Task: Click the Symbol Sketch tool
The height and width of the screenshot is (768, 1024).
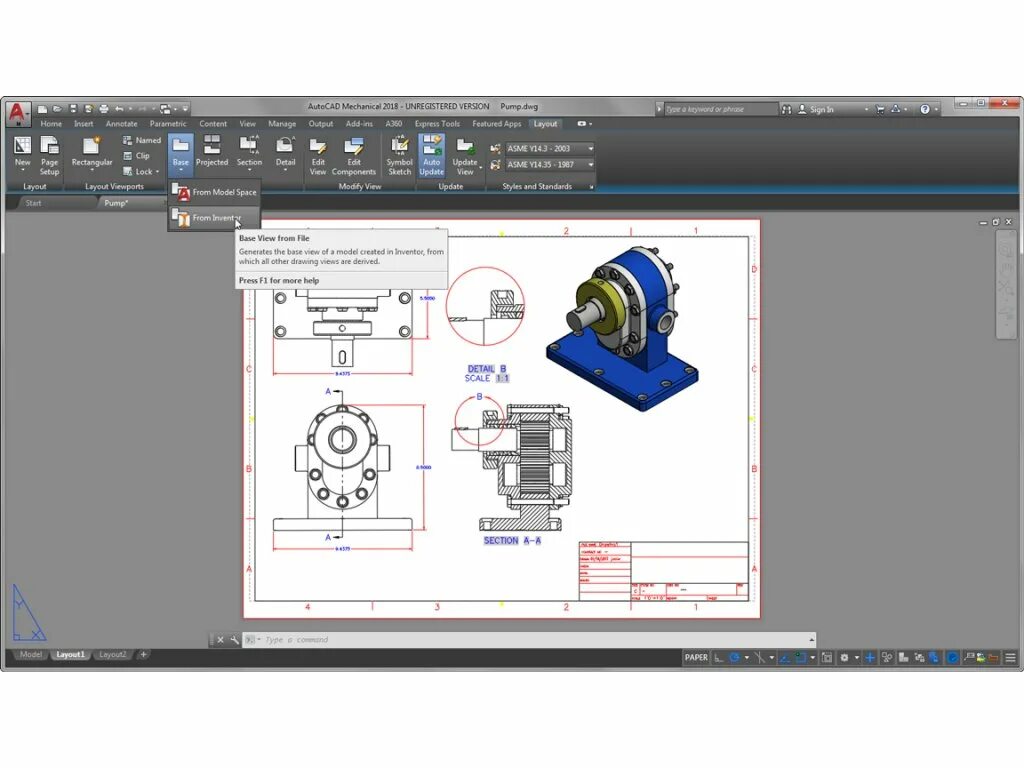Action: point(399,157)
